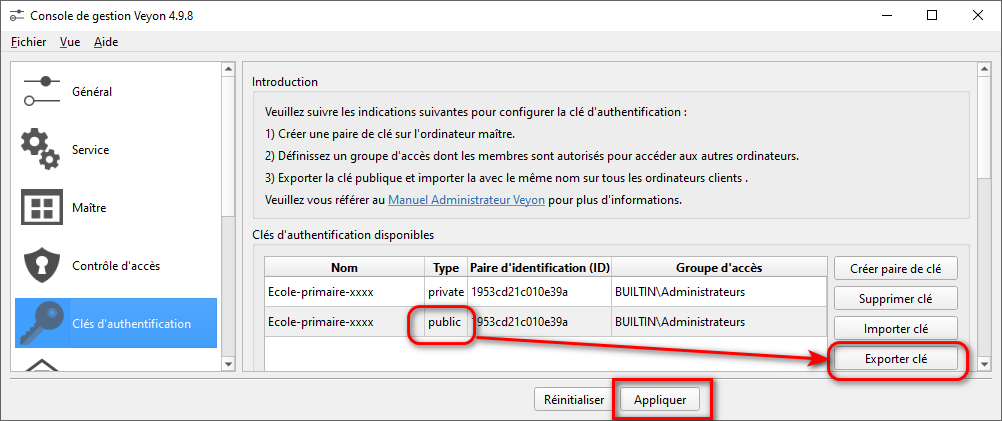
Task: Click the sidebar scrollbar thumb
Action: click(x=228, y=146)
